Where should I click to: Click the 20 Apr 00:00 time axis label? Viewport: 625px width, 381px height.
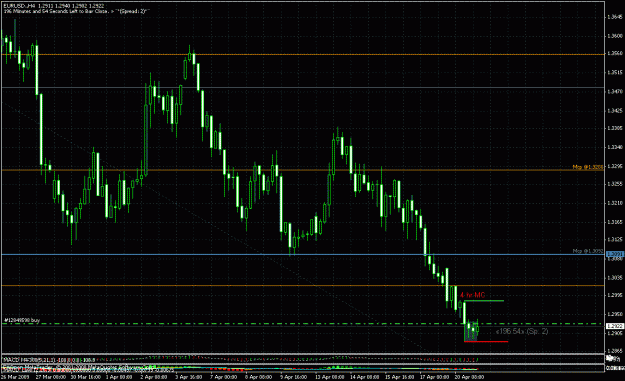click(x=469, y=377)
